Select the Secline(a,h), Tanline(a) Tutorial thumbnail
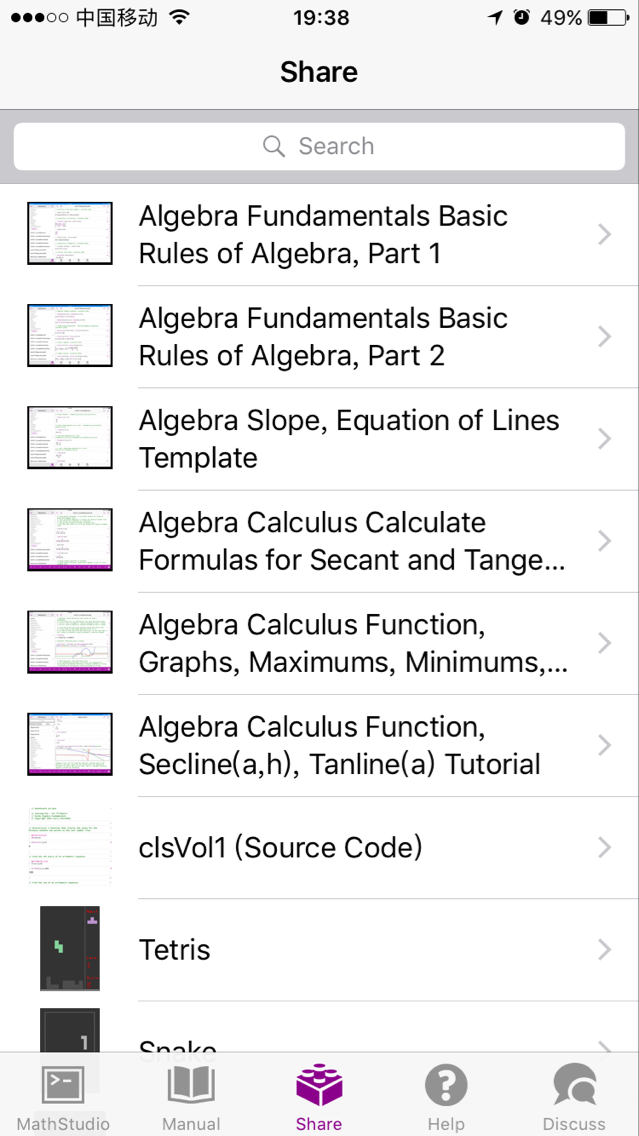The image size is (639, 1136). coord(69,744)
